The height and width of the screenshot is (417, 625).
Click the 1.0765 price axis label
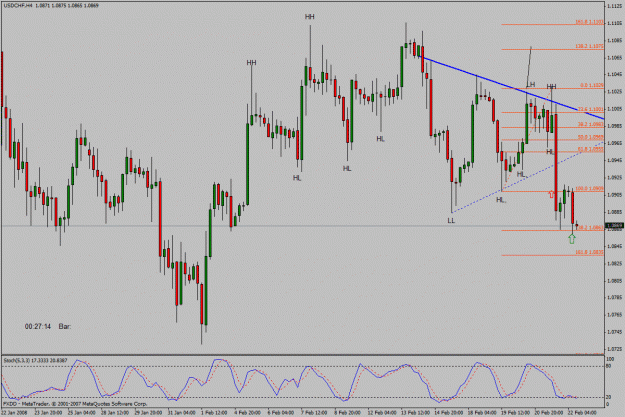coord(614,315)
